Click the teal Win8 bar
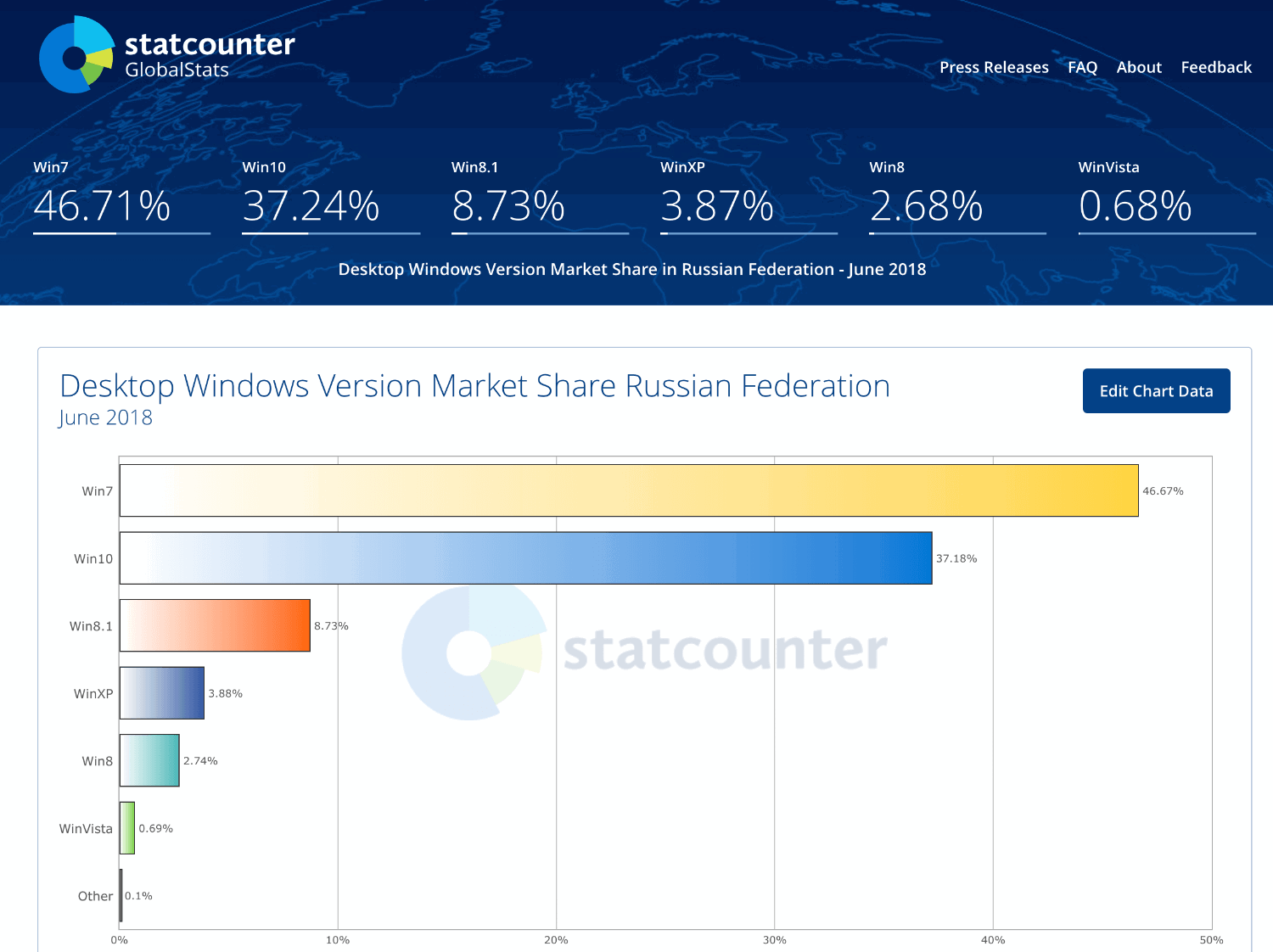The height and width of the screenshot is (952, 1273). coord(149,760)
